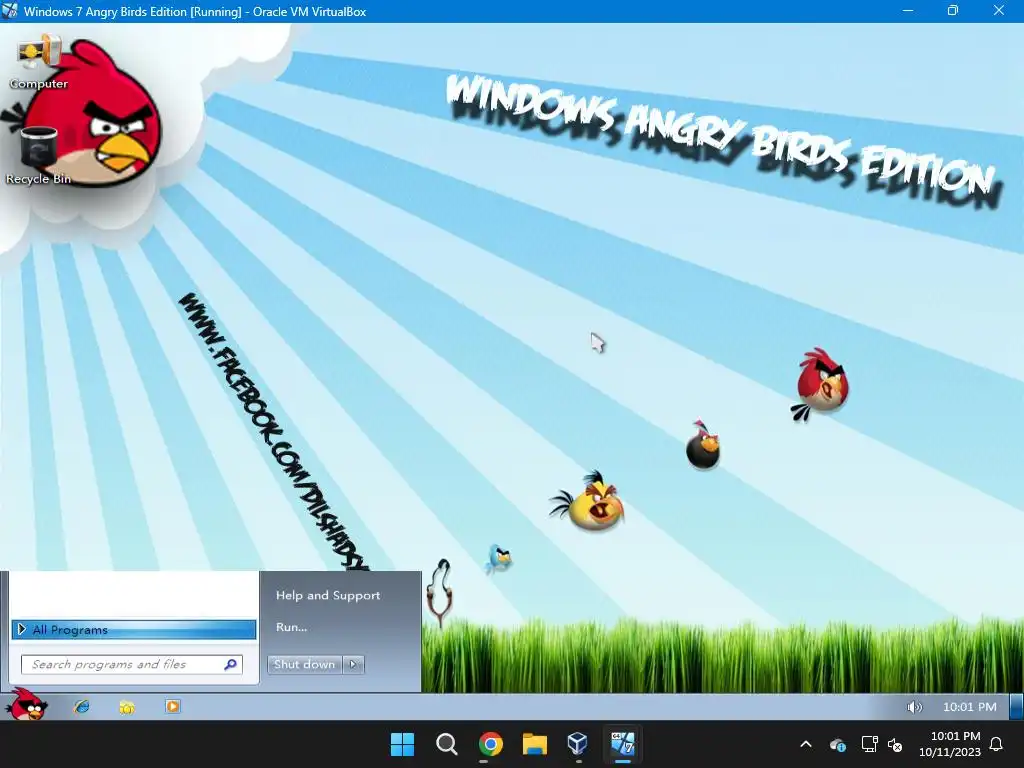Open File Explorer from host taskbar
The image size is (1024, 768).
tap(534, 744)
